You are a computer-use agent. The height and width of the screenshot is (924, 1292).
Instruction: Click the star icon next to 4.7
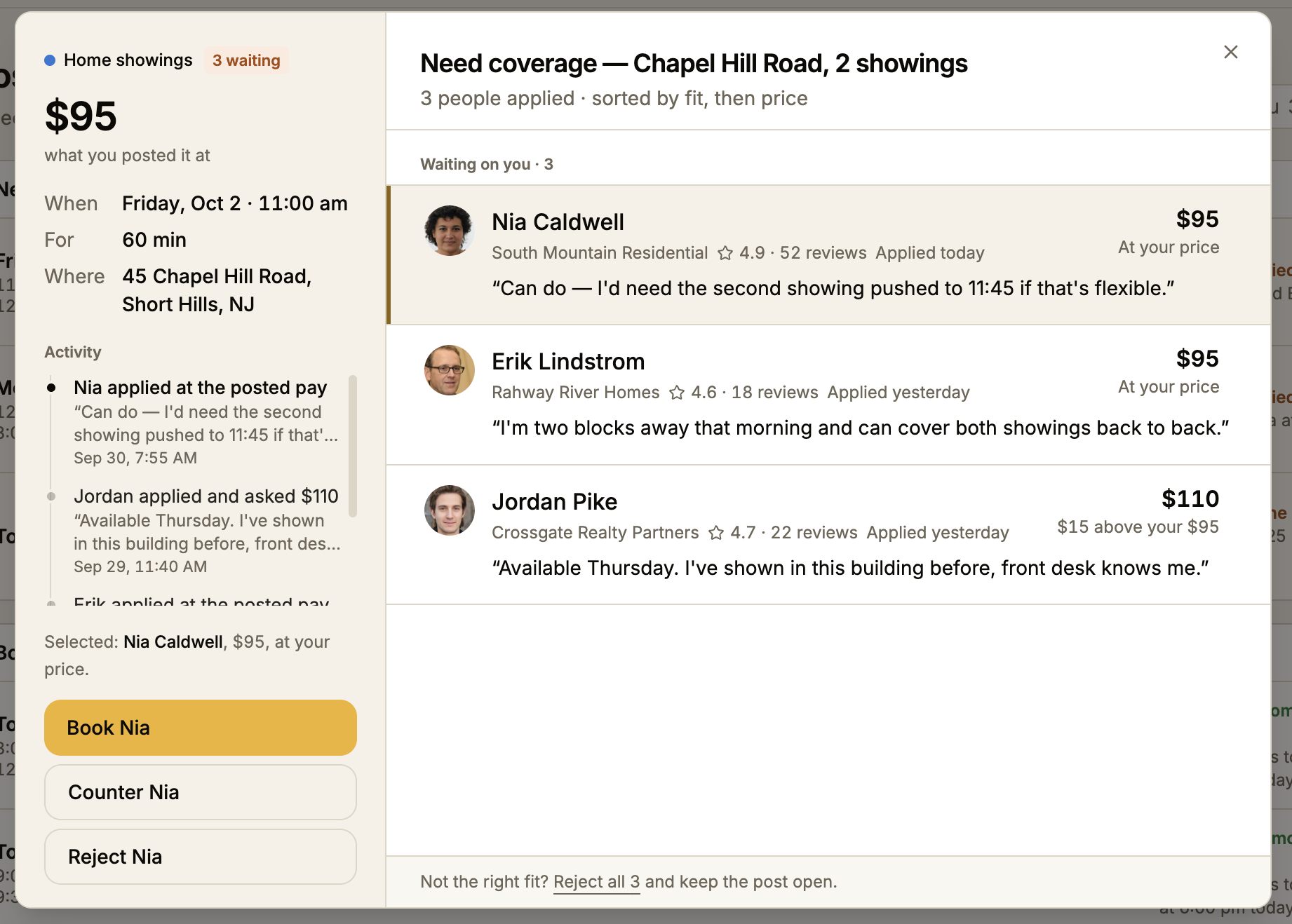tap(716, 533)
